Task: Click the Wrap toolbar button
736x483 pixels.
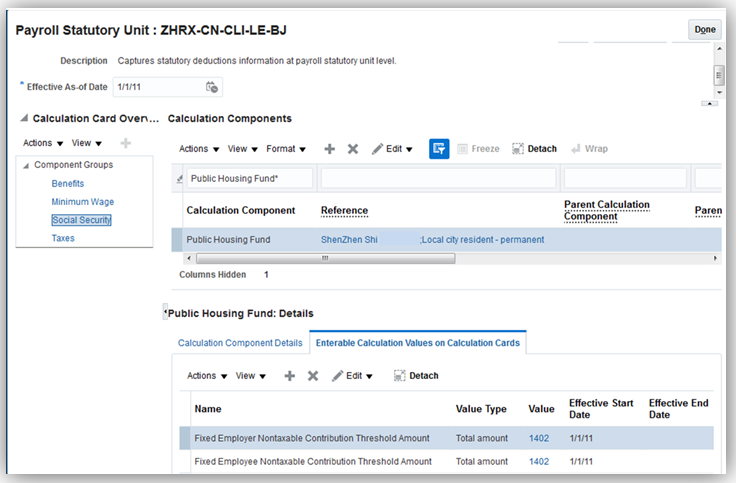Action: (590, 149)
